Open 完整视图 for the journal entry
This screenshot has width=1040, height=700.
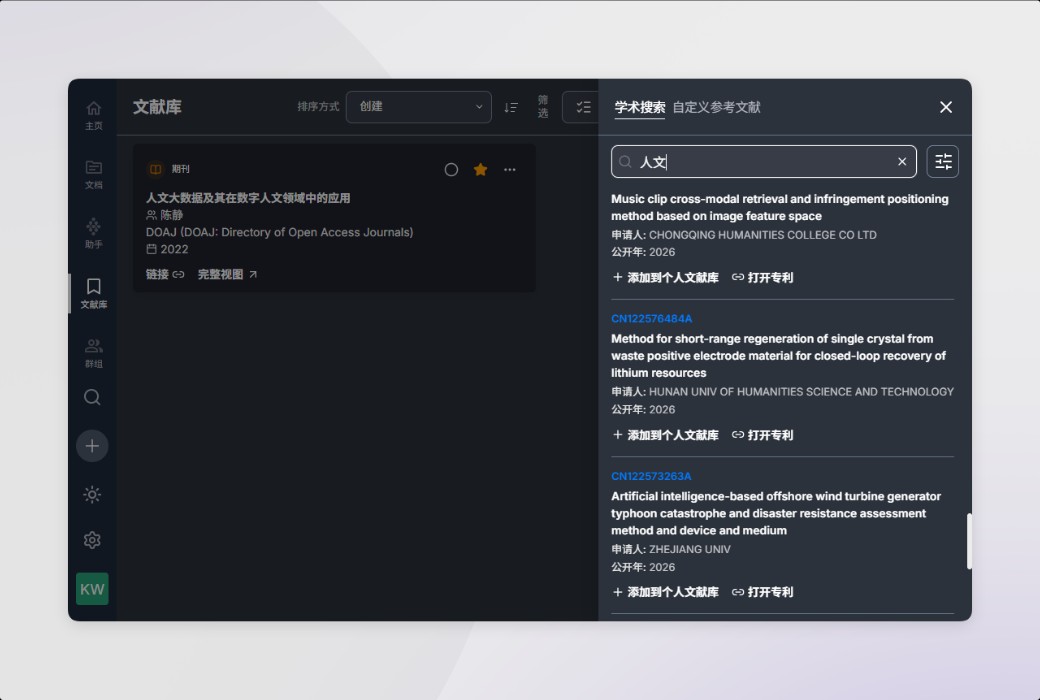[228, 275]
